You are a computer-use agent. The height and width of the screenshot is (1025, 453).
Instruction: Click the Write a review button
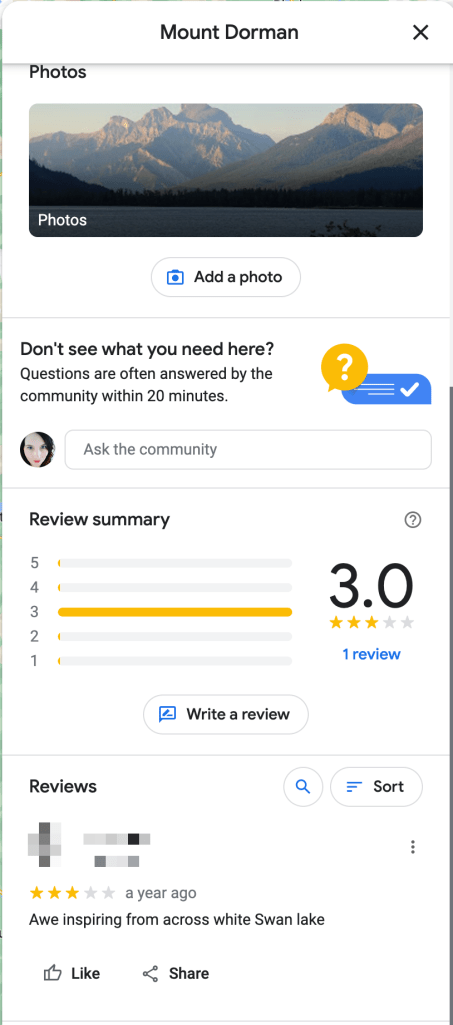226,714
